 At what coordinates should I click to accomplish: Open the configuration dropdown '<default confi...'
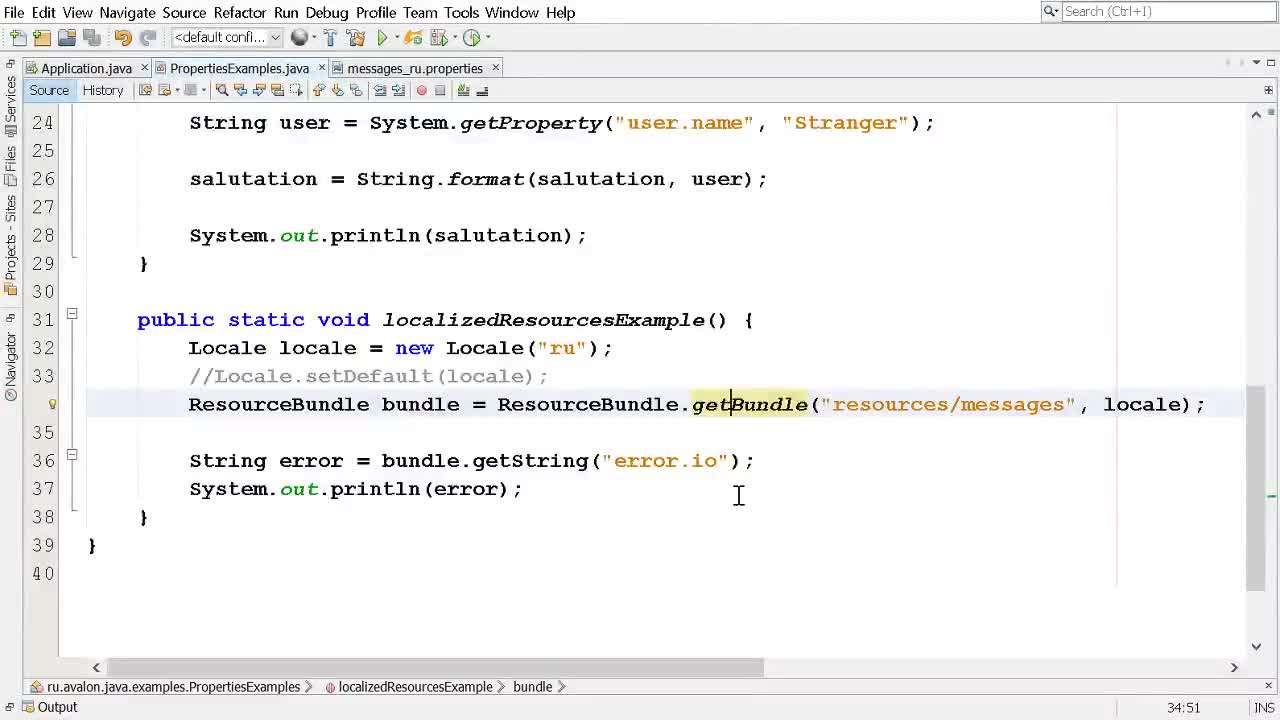(x=227, y=38)
